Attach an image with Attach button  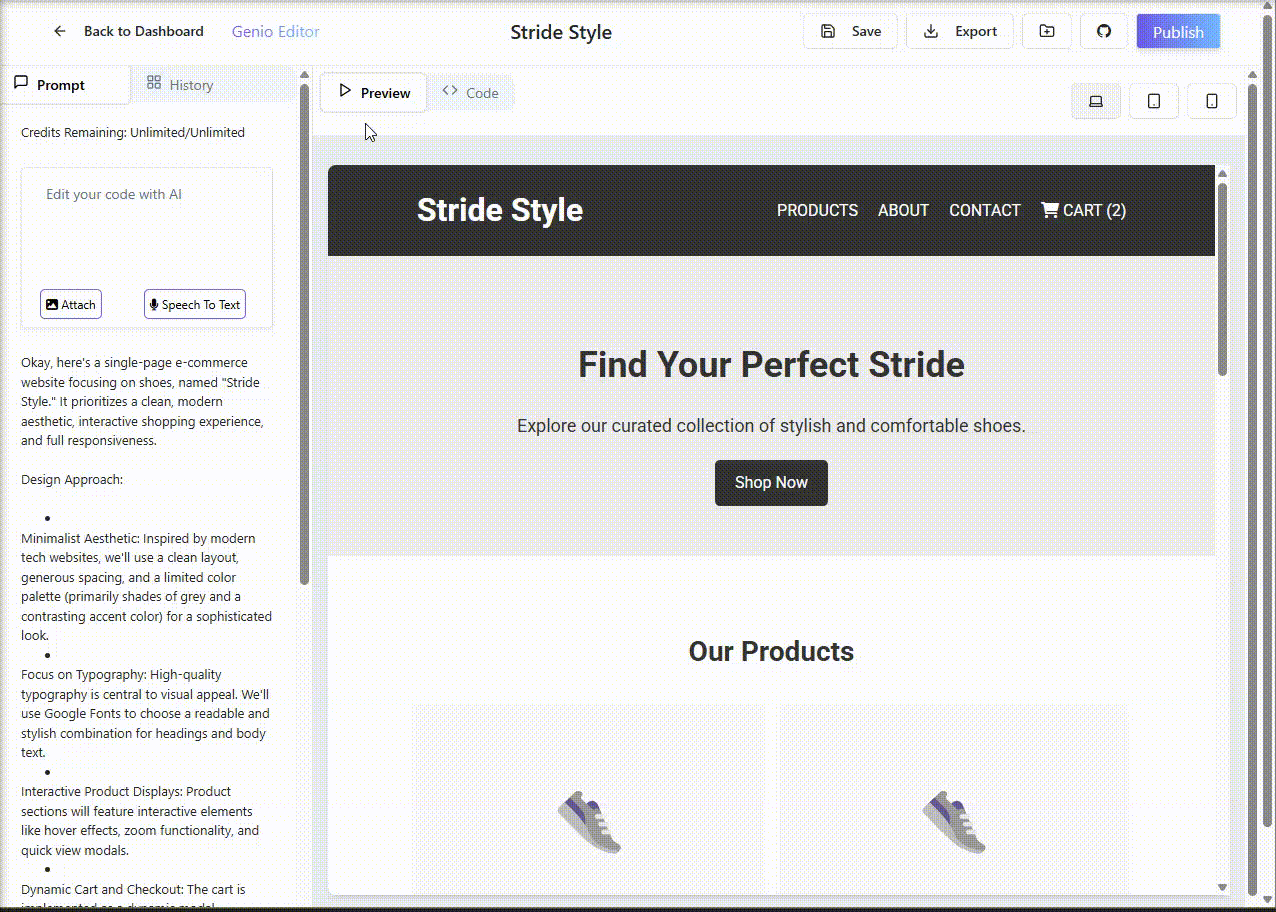point(71,305)
